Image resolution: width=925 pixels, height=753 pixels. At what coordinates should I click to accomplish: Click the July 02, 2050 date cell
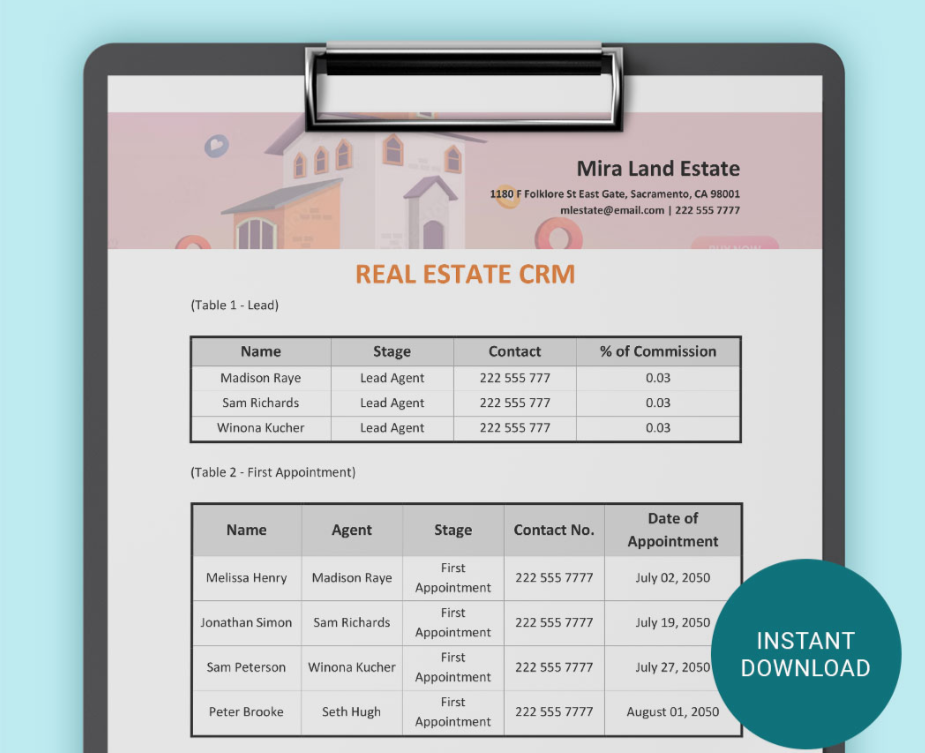pos(673,578)
